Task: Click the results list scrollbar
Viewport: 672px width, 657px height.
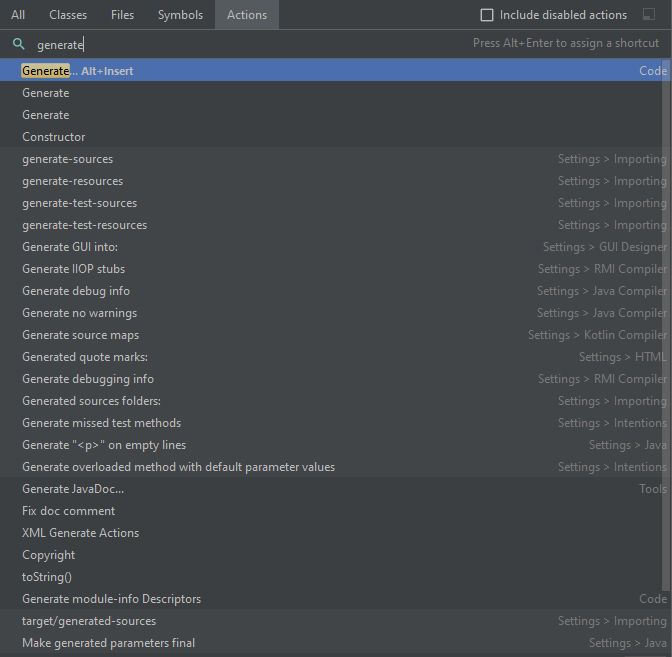Action: (x=666, y=326)
